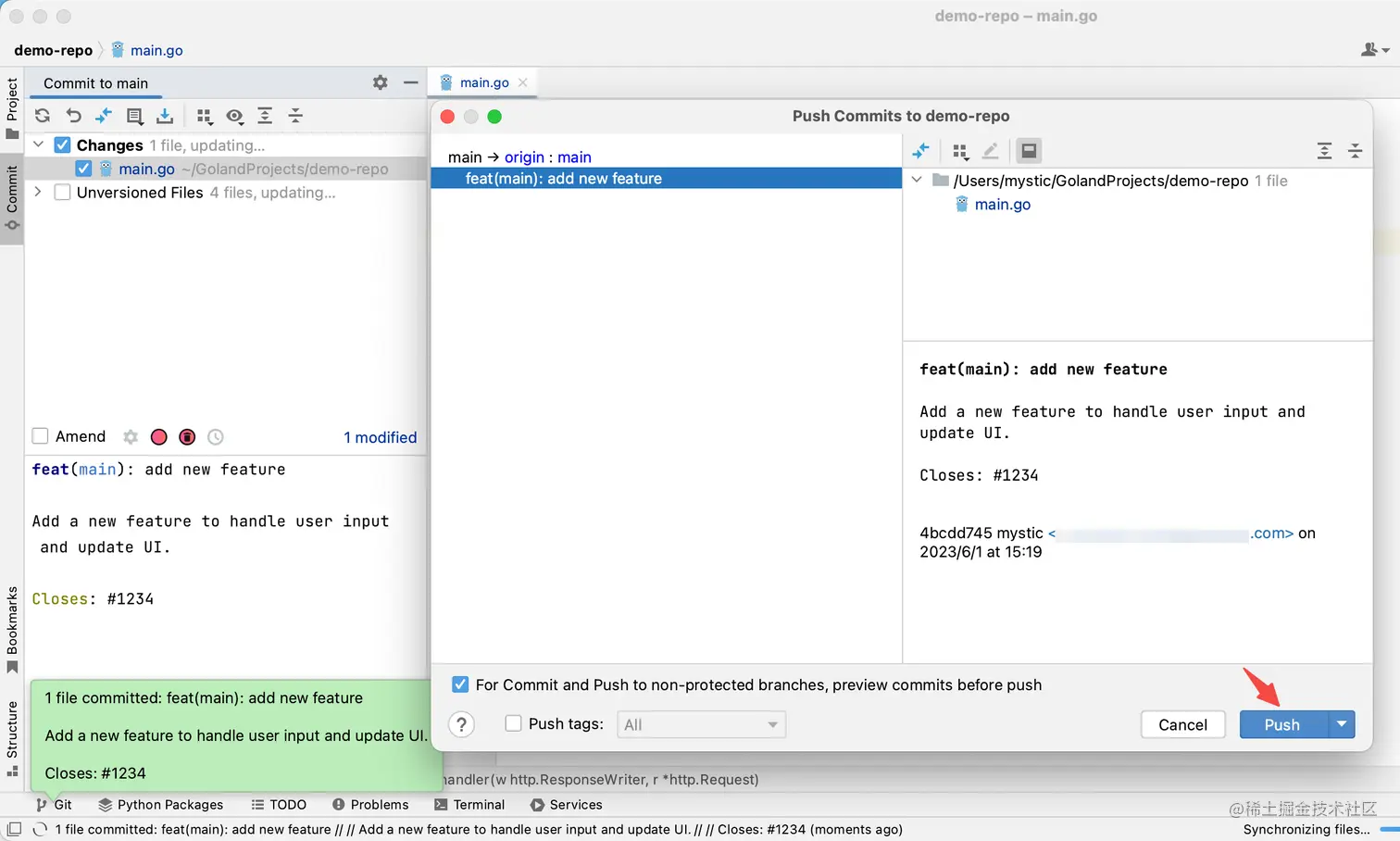Toggle the Changes group checkbox
The image size is (1400, 841).
tap(63, 145)
